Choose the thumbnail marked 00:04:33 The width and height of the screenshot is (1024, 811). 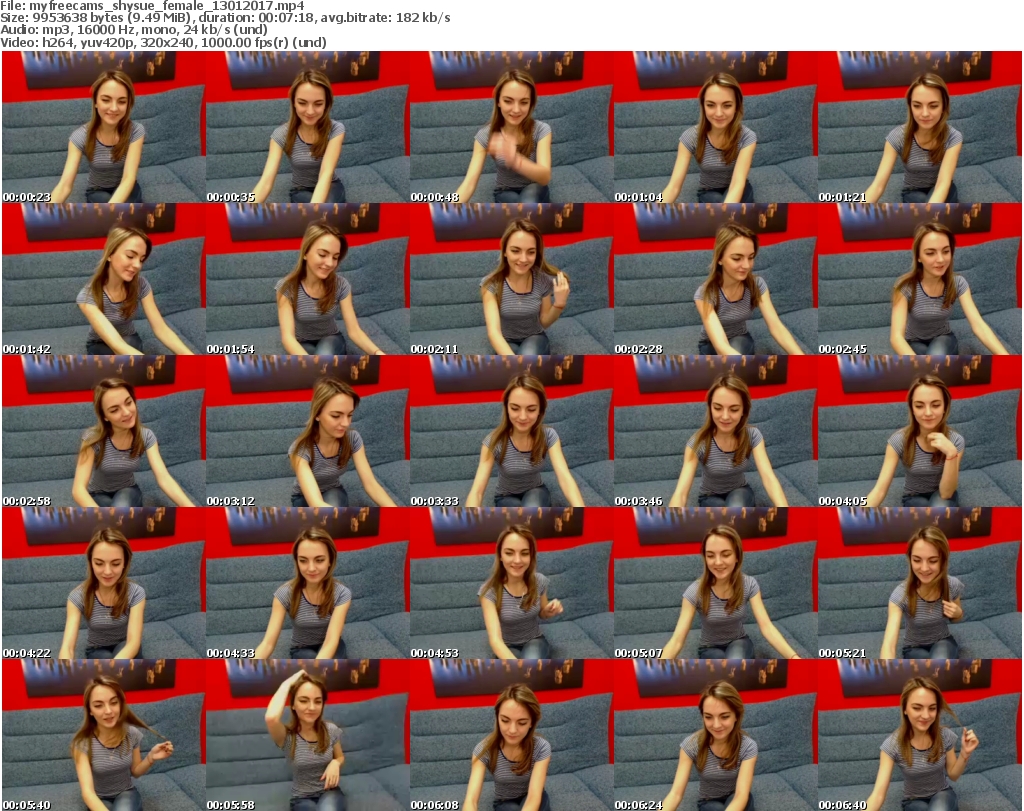click(x=308, y=584)
